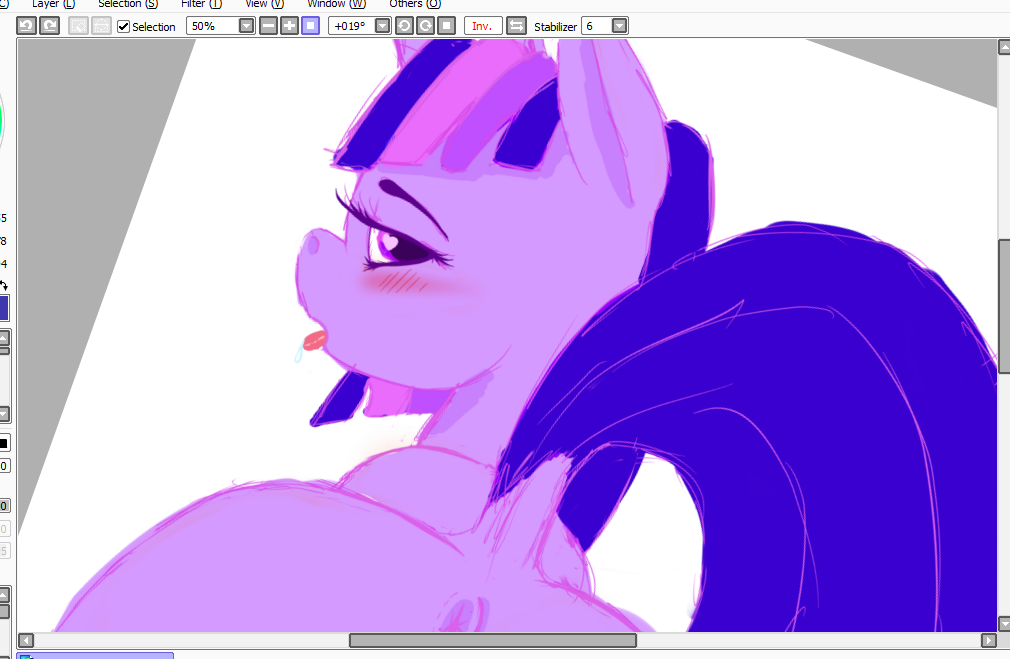This screenshot has width=1010, height=659.
Task: Click the swap colors arrow icon
Action: point(4,285)
